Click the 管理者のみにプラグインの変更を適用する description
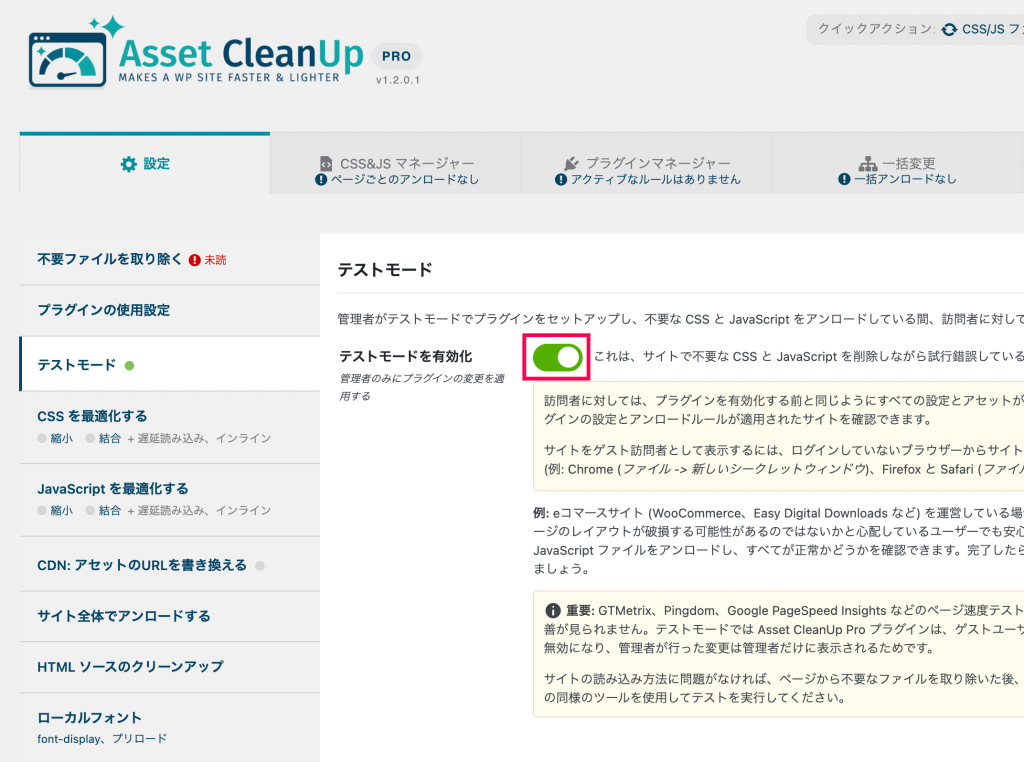This screenshot has height=762, width=1024. coord(422,387)
